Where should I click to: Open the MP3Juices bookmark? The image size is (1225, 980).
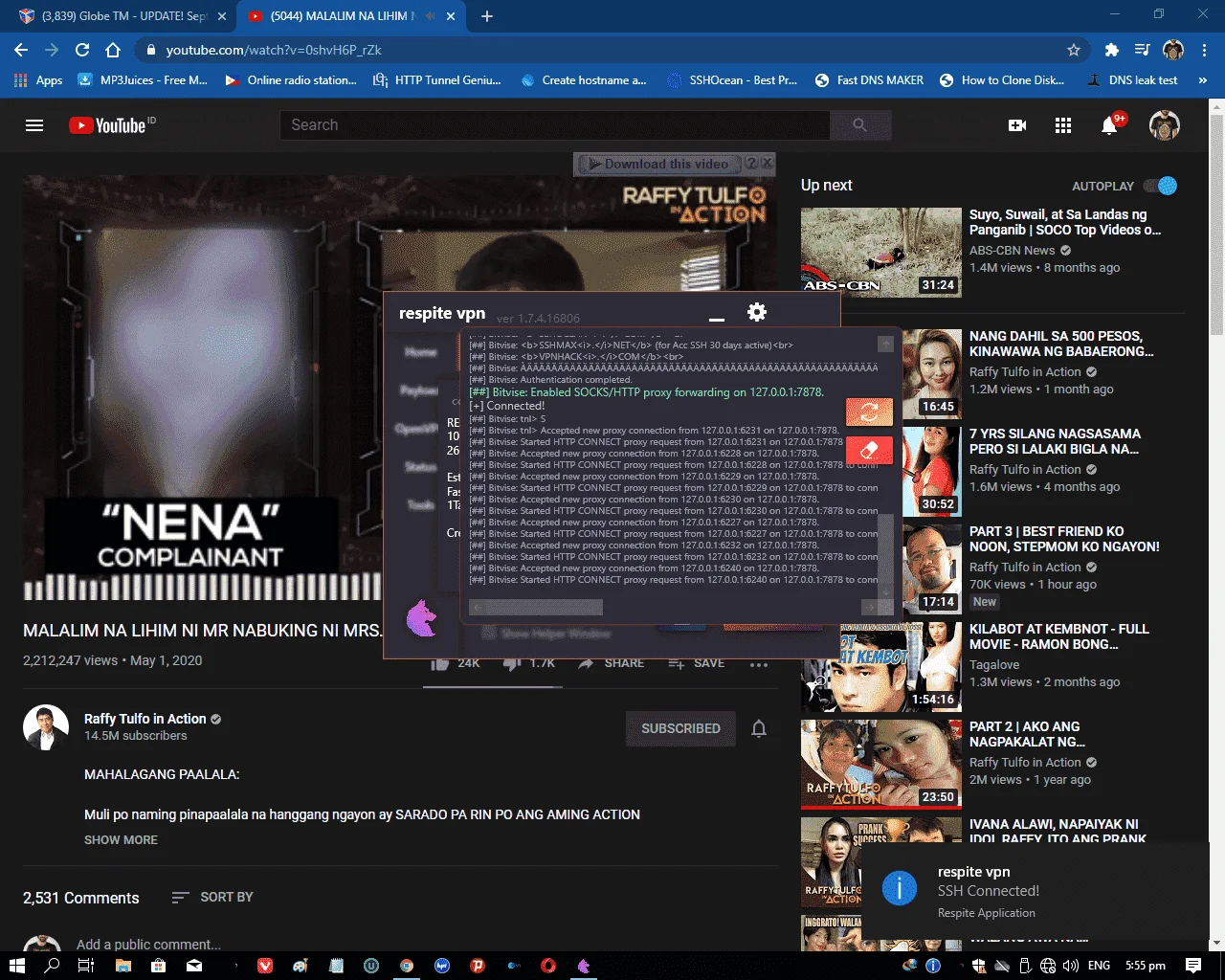[143, 80]
